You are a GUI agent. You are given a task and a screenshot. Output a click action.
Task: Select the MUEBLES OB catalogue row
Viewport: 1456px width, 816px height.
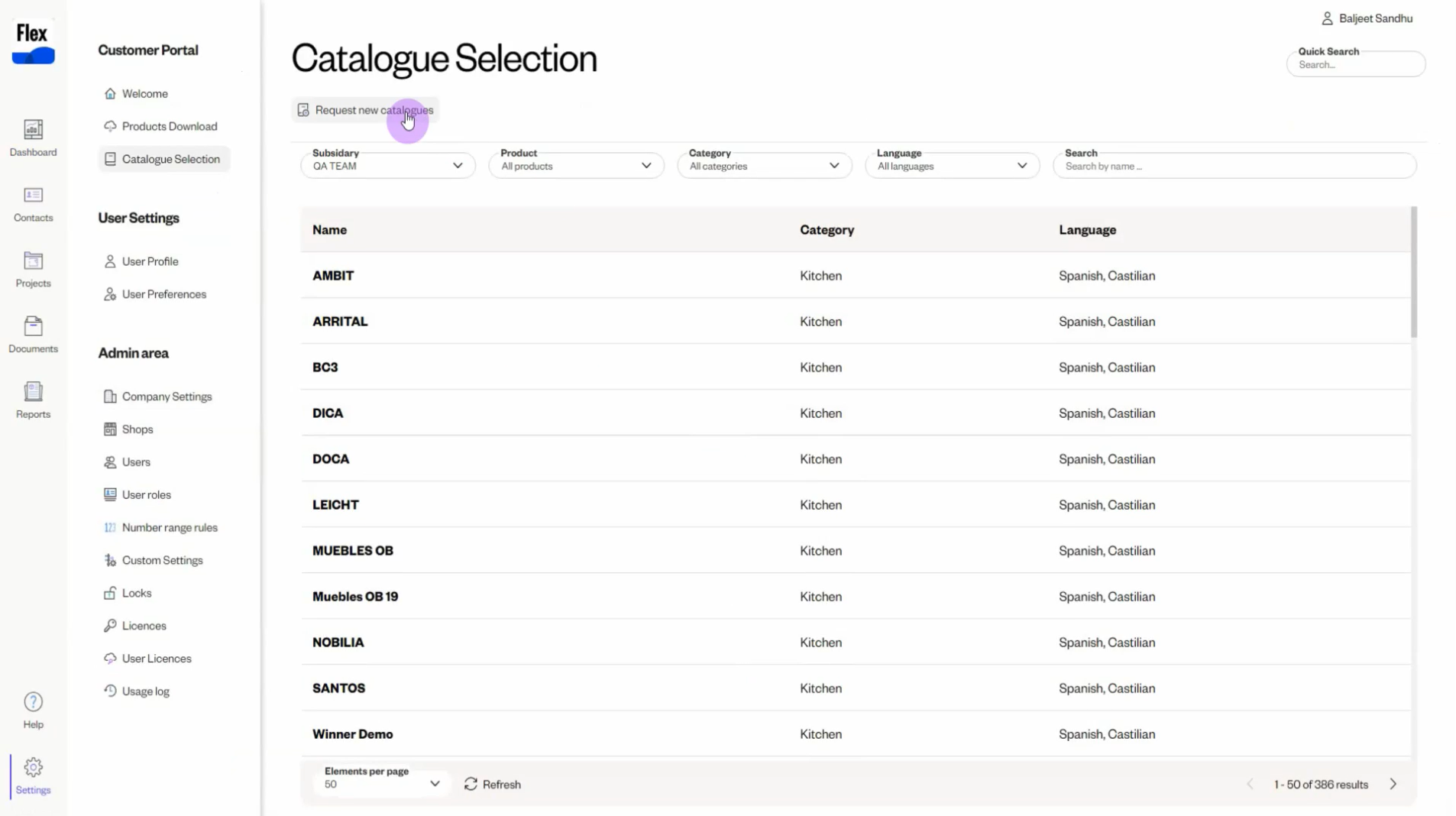click(856, 551)
